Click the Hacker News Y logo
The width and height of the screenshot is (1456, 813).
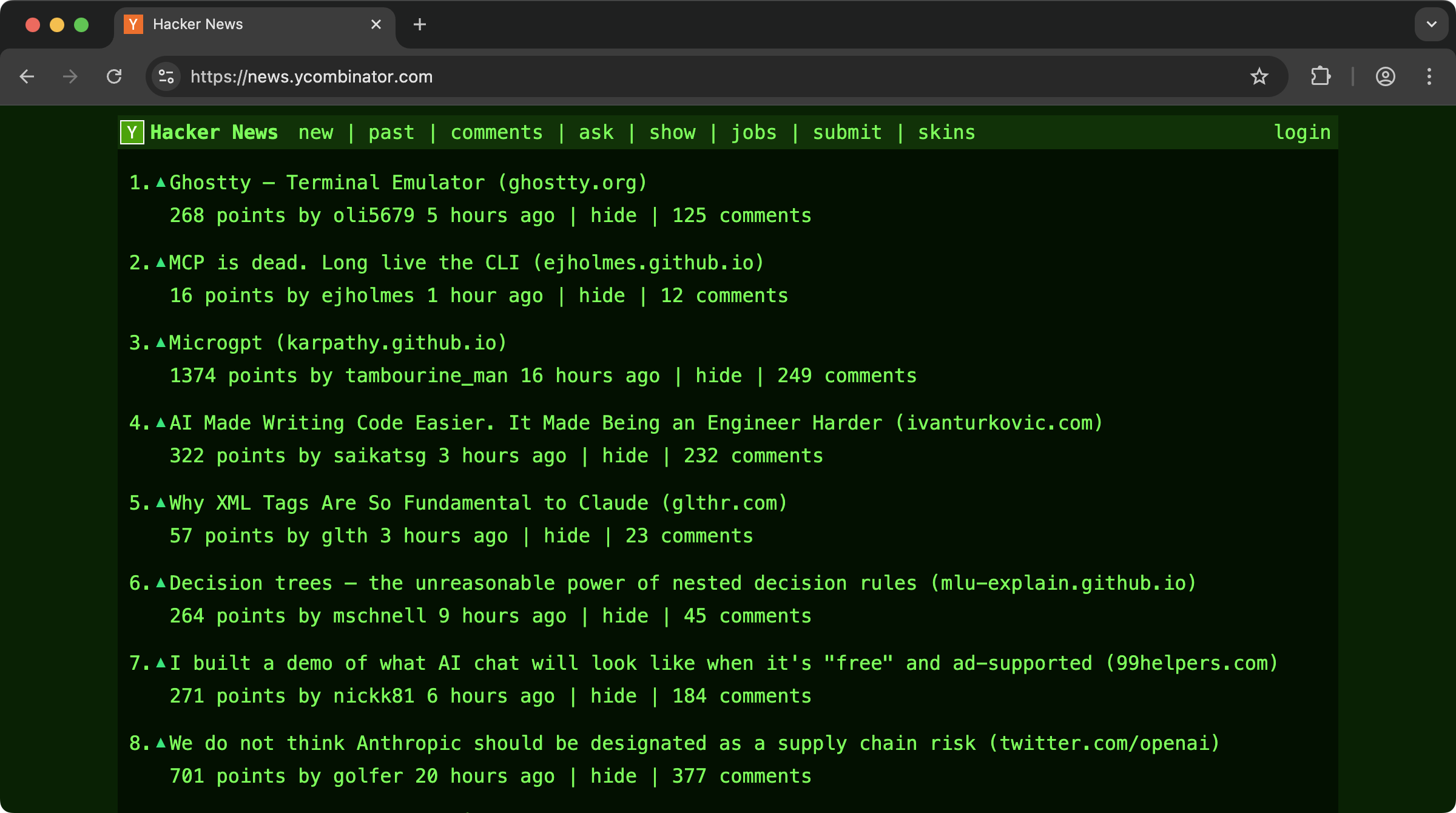tap(132, 132)
